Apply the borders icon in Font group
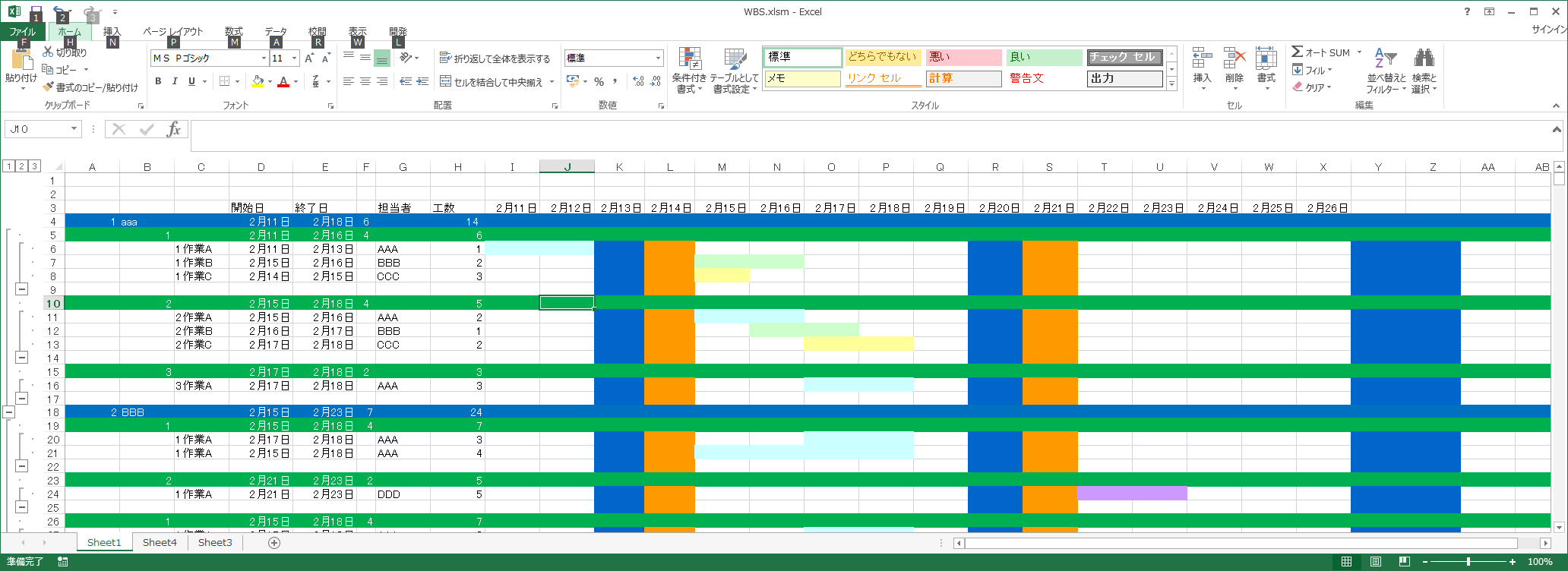This screenshot has width=1568, height=571. (x=225, y=81)
